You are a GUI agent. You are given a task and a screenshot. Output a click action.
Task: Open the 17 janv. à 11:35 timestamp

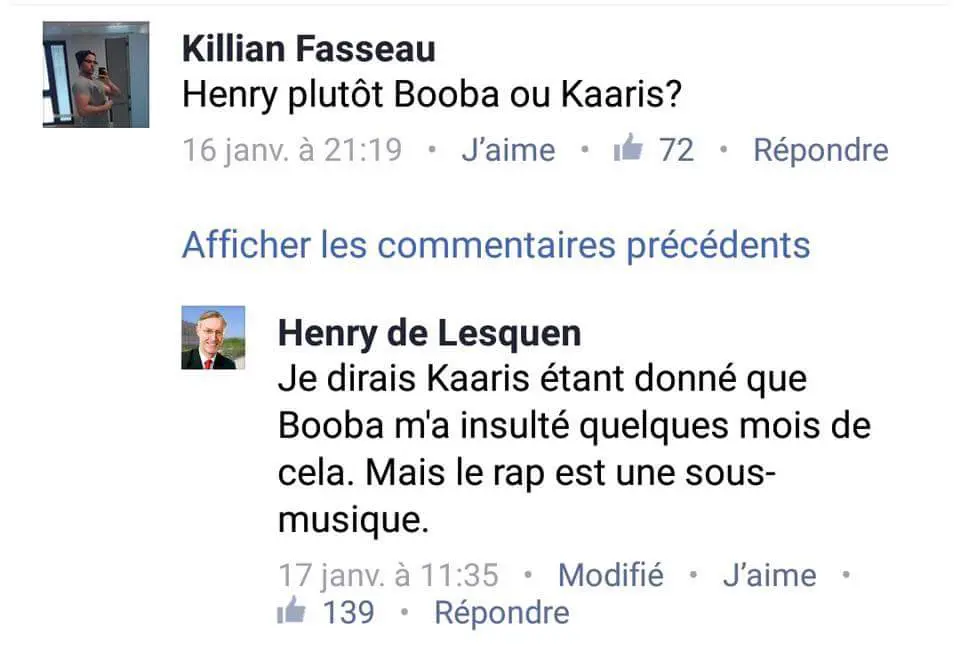(388, 576)
